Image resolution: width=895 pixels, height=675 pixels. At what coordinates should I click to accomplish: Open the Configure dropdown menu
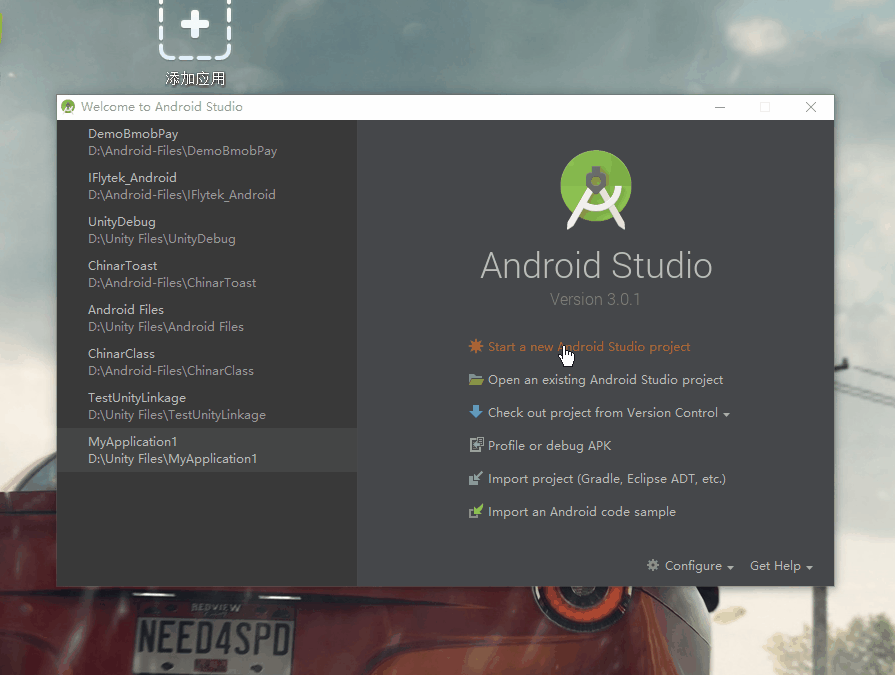pos(693,565)
